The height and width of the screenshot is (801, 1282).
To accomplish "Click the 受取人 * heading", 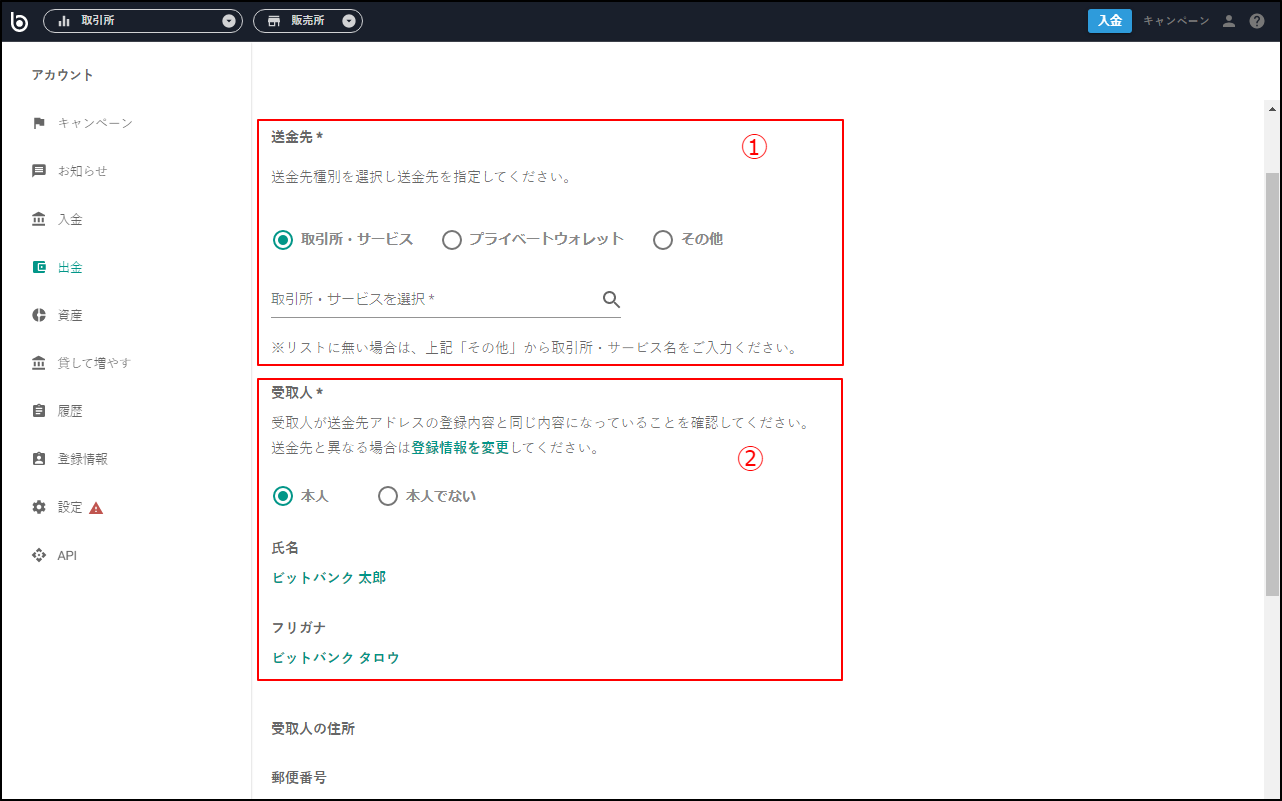I will click(297, 392).
